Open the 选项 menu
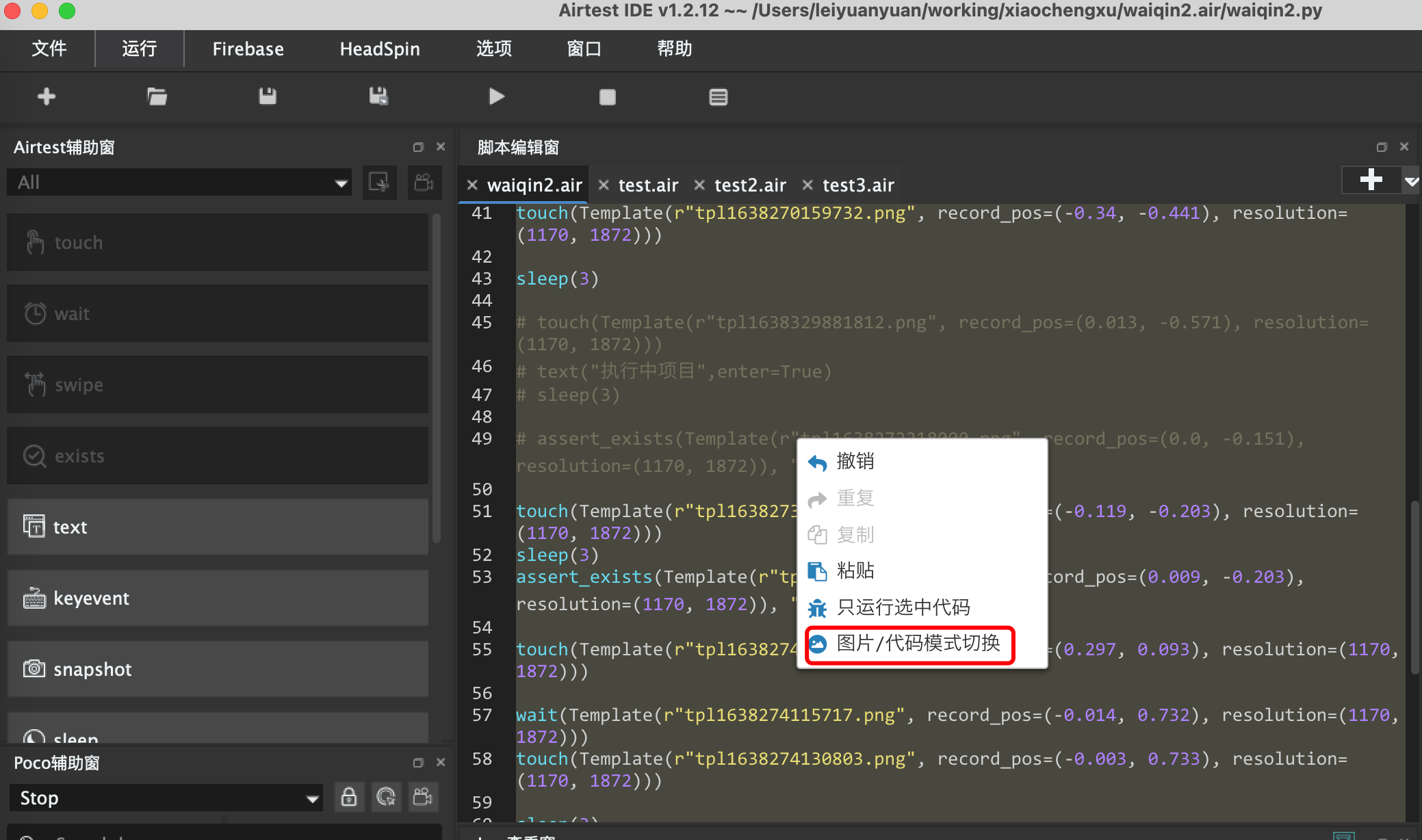Image resolution: width=1422 pixels, height=840 pixels. (x=494, y=49)
